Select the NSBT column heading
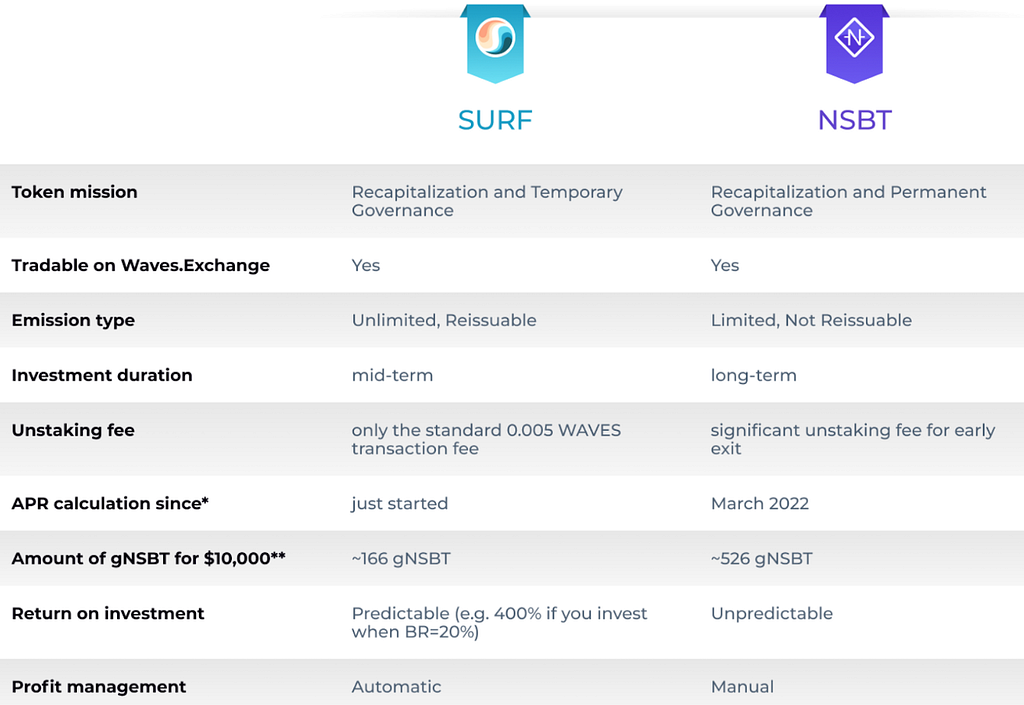 tap(854, 120)
